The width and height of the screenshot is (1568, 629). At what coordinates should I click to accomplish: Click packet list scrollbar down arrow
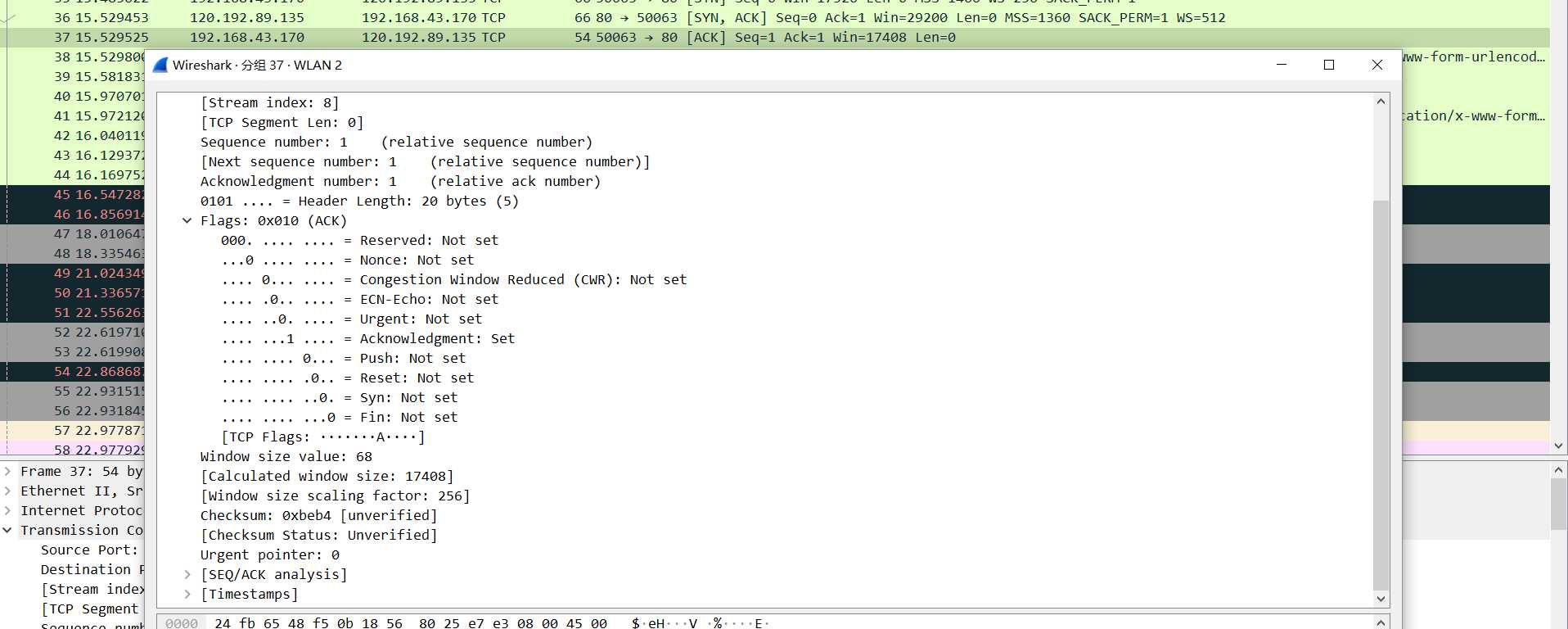click(x=1558, y=446)
